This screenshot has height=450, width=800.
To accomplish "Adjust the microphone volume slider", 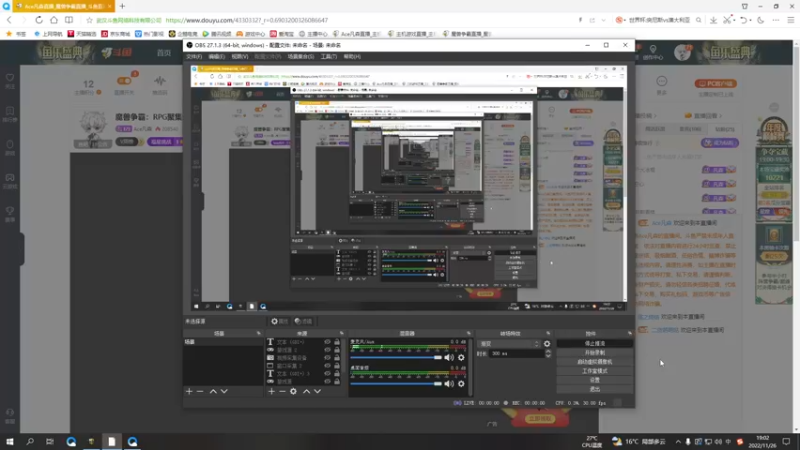I will (x=396, y=358).
